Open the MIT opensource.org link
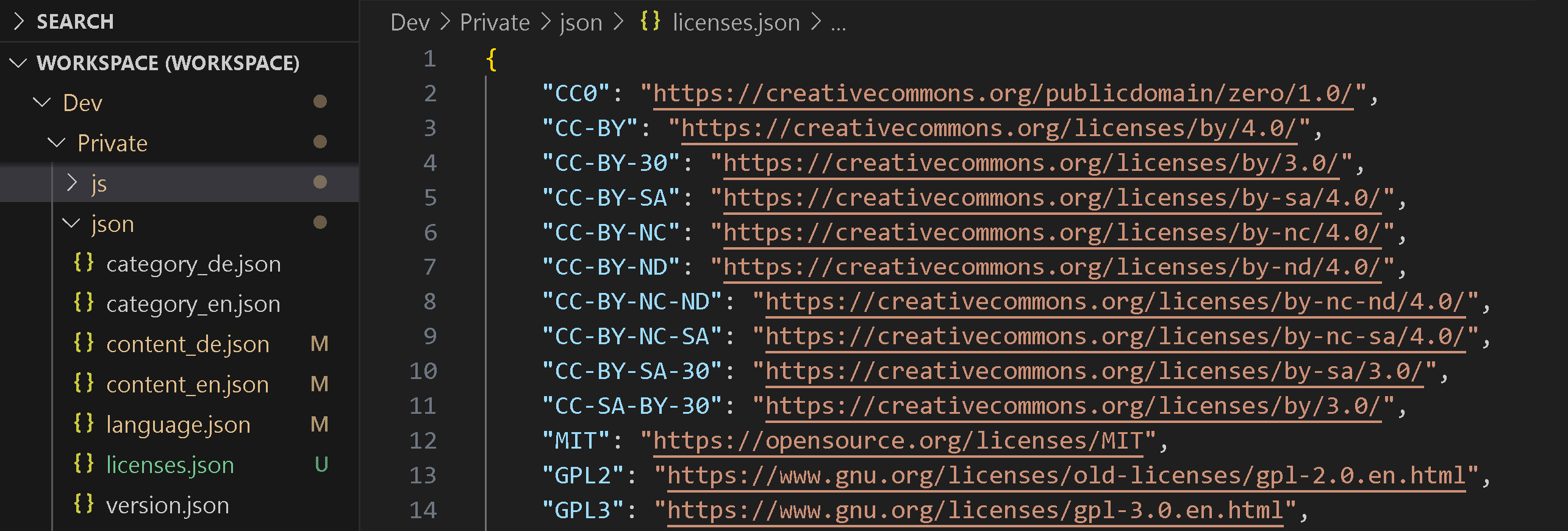The height and width of the screenshot is (531, 1568). [898, 441]
